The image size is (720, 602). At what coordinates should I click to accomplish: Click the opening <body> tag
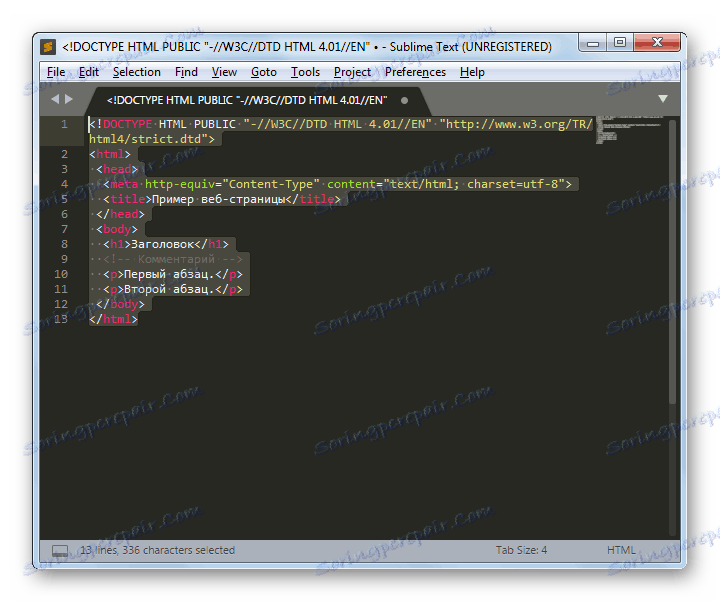click(117, 229)
